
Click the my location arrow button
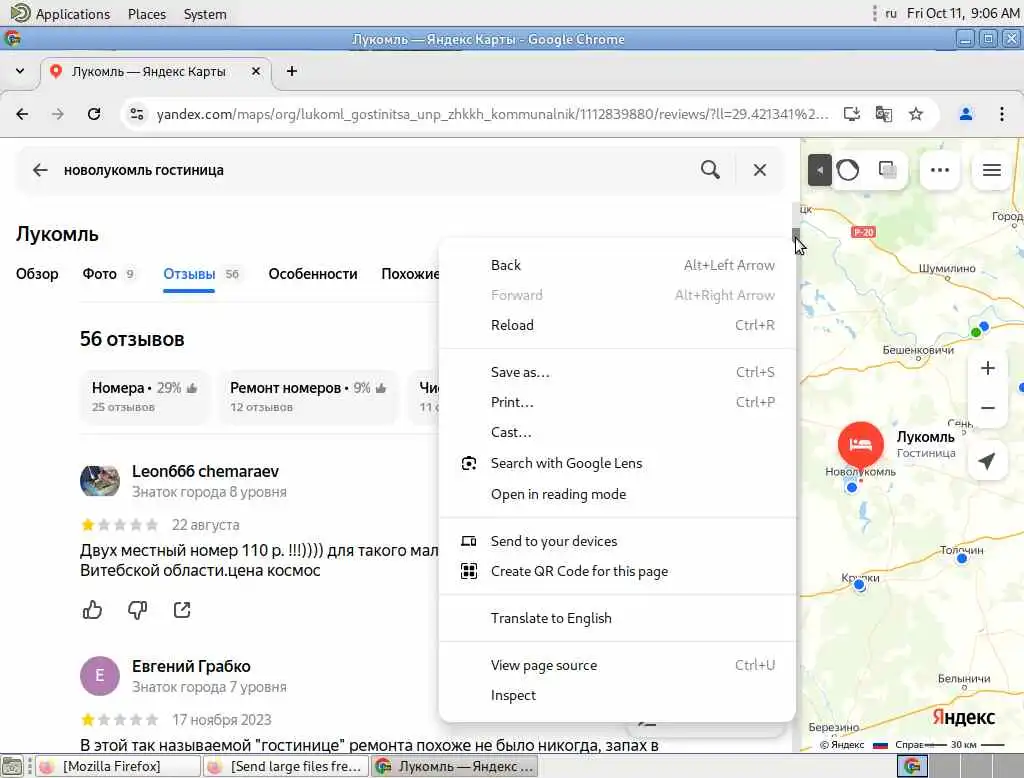click(x=987, y=461)
